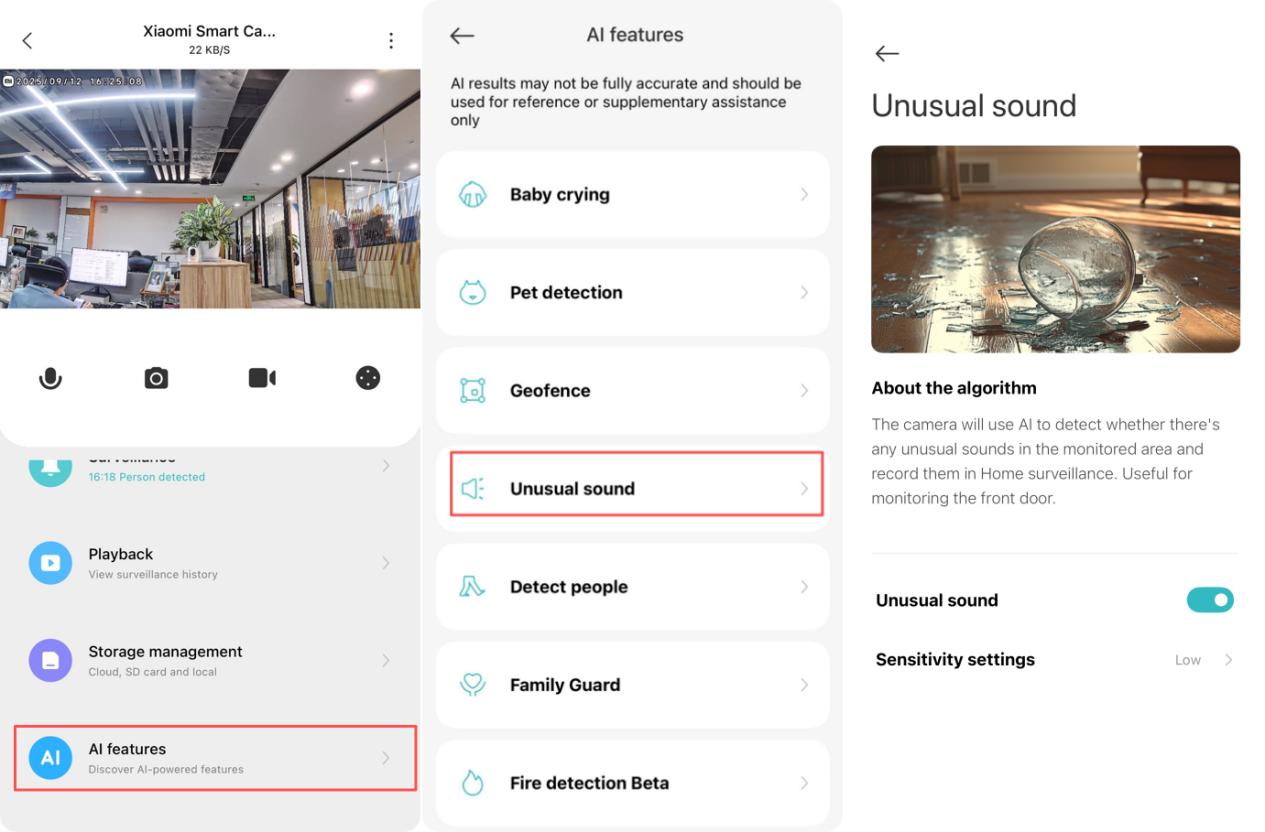Expand Sensitivity settings showing Low
1265x832 pixels.
1055,660
